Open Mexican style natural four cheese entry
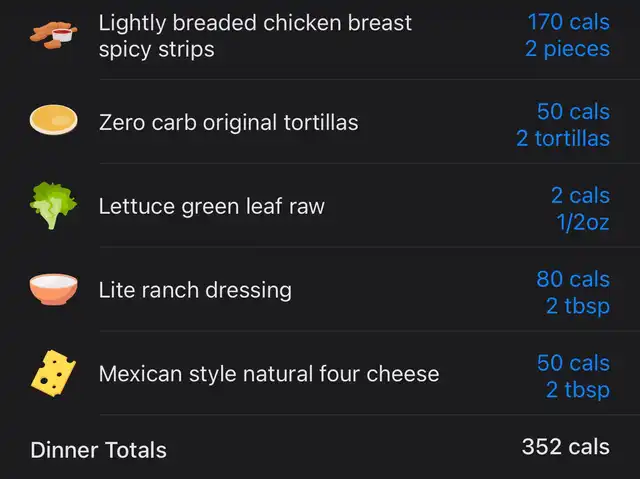 [269, 374]
